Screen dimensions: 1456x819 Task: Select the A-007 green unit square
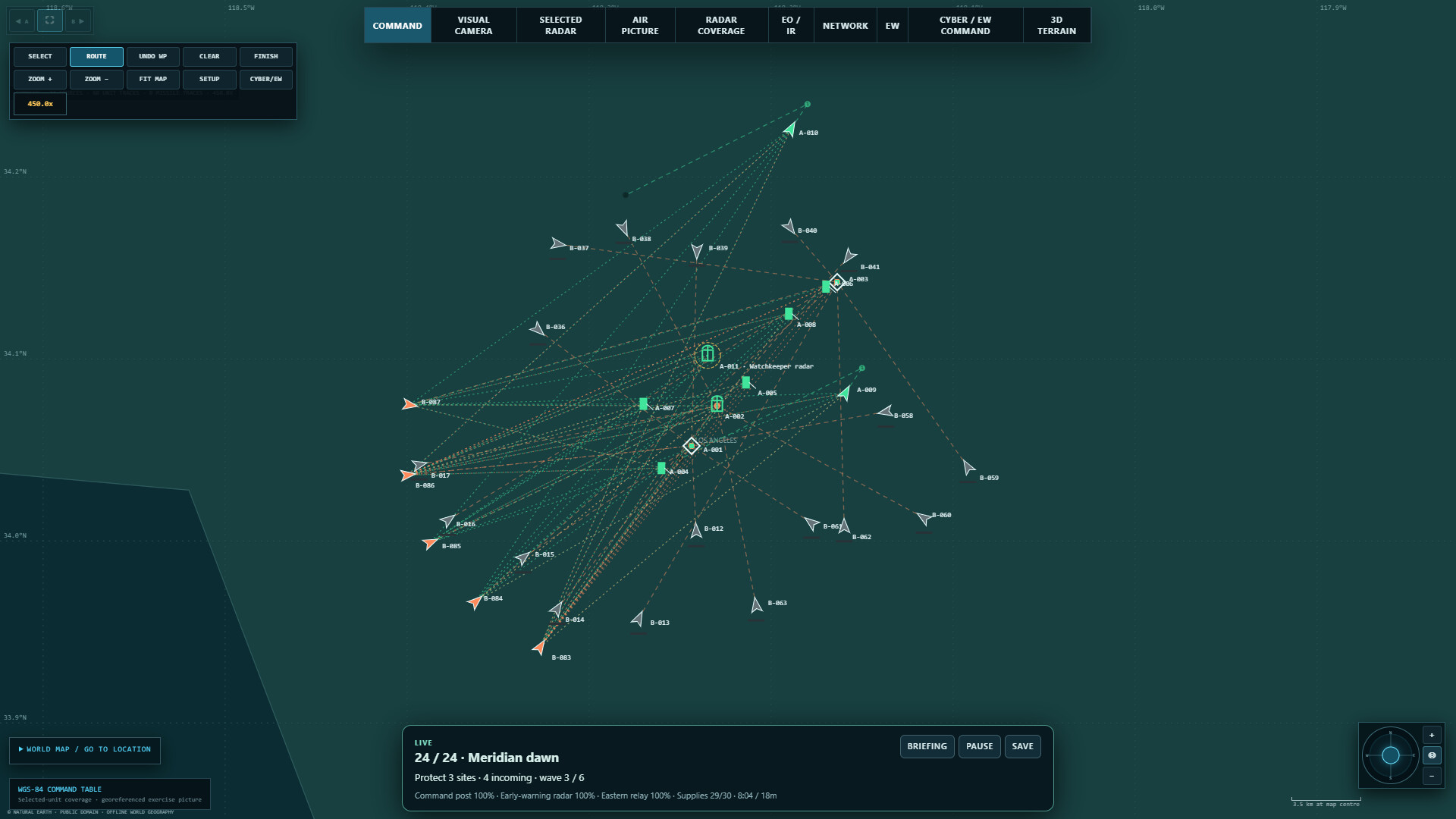[643, 404]
